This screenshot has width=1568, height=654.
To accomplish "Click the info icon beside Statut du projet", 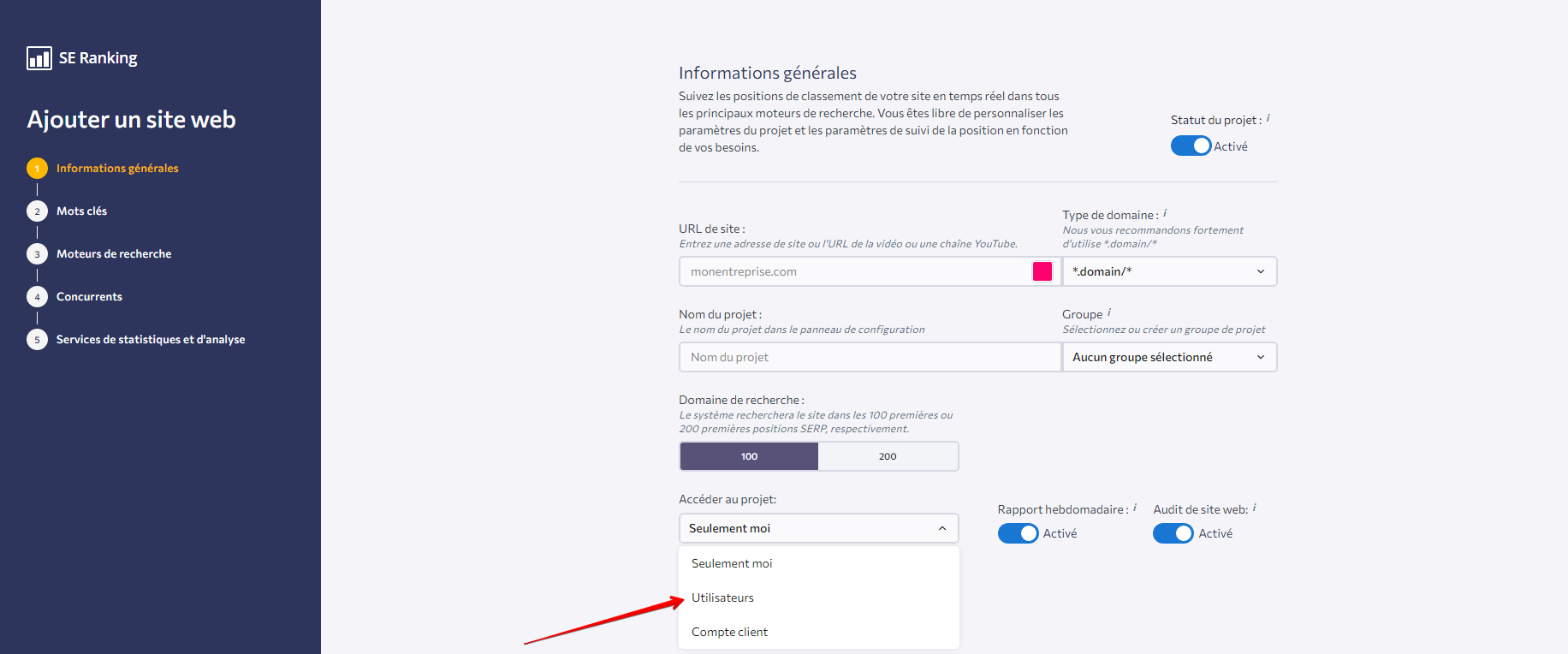I will pos(1268,119).
